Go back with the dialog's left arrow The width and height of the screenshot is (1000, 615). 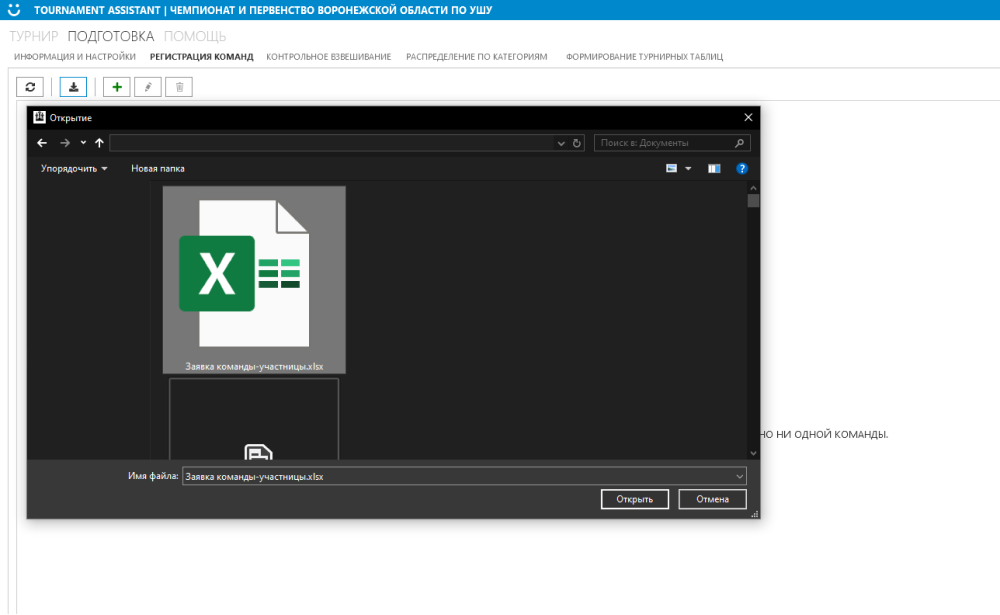(42, 143)
